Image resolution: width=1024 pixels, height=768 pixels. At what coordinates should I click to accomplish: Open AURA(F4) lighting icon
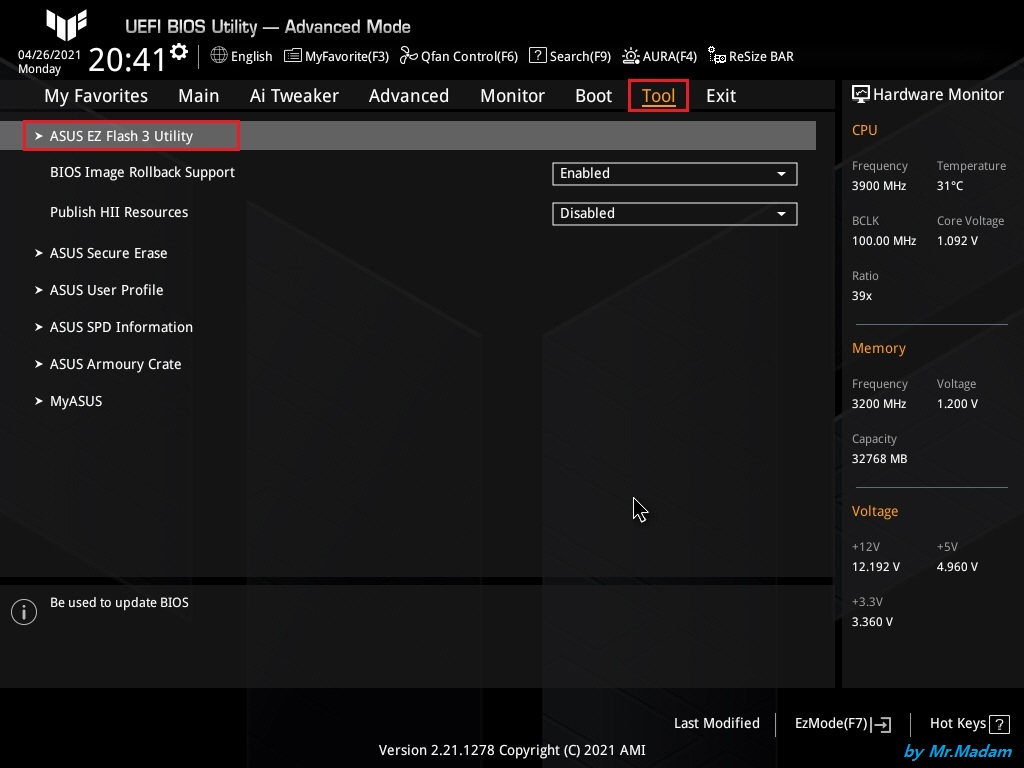630,56
